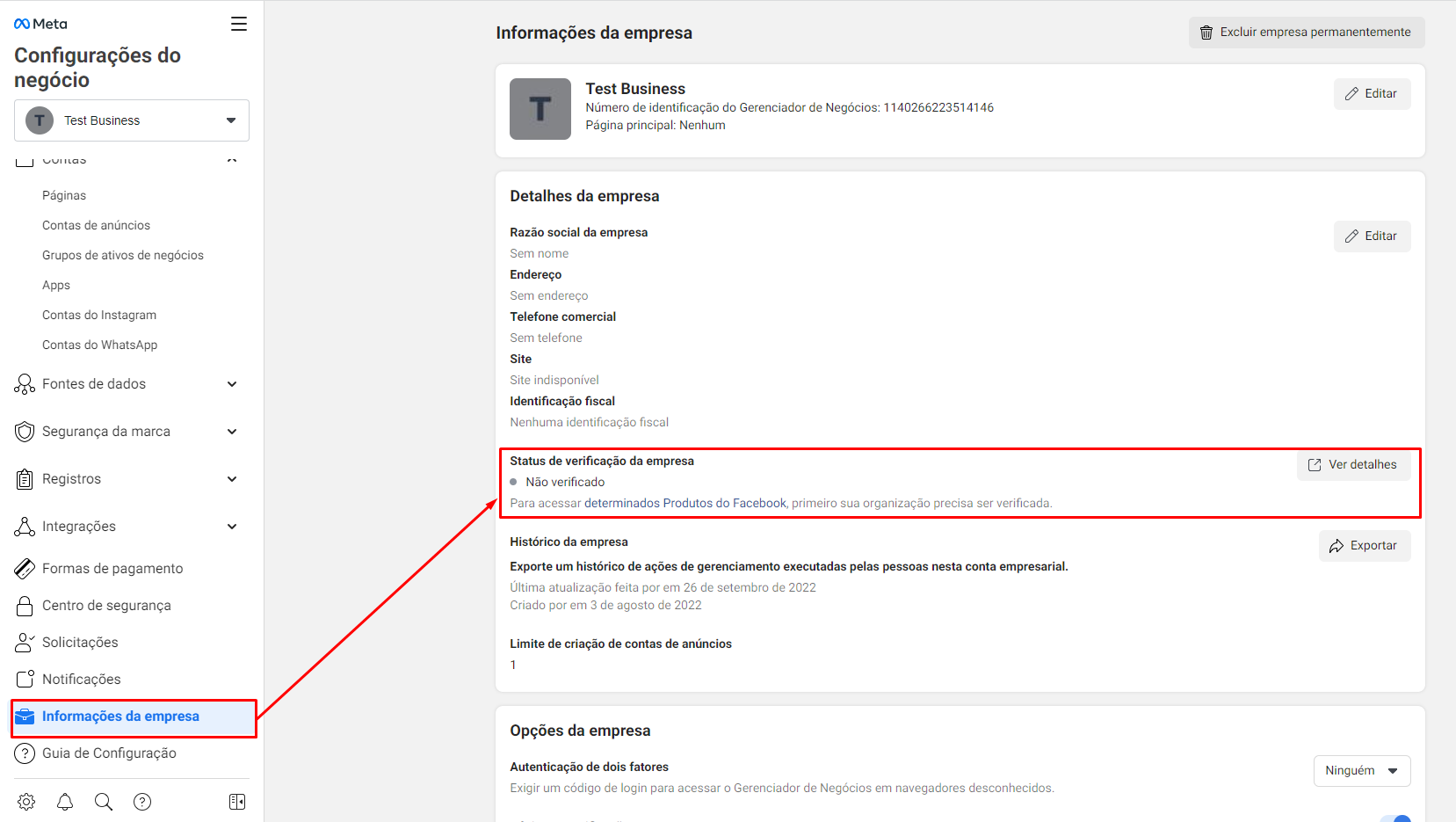Open determinados Produtos do Facebook link
Viewport: 1456px width, 822px height.
click(685, 504)
